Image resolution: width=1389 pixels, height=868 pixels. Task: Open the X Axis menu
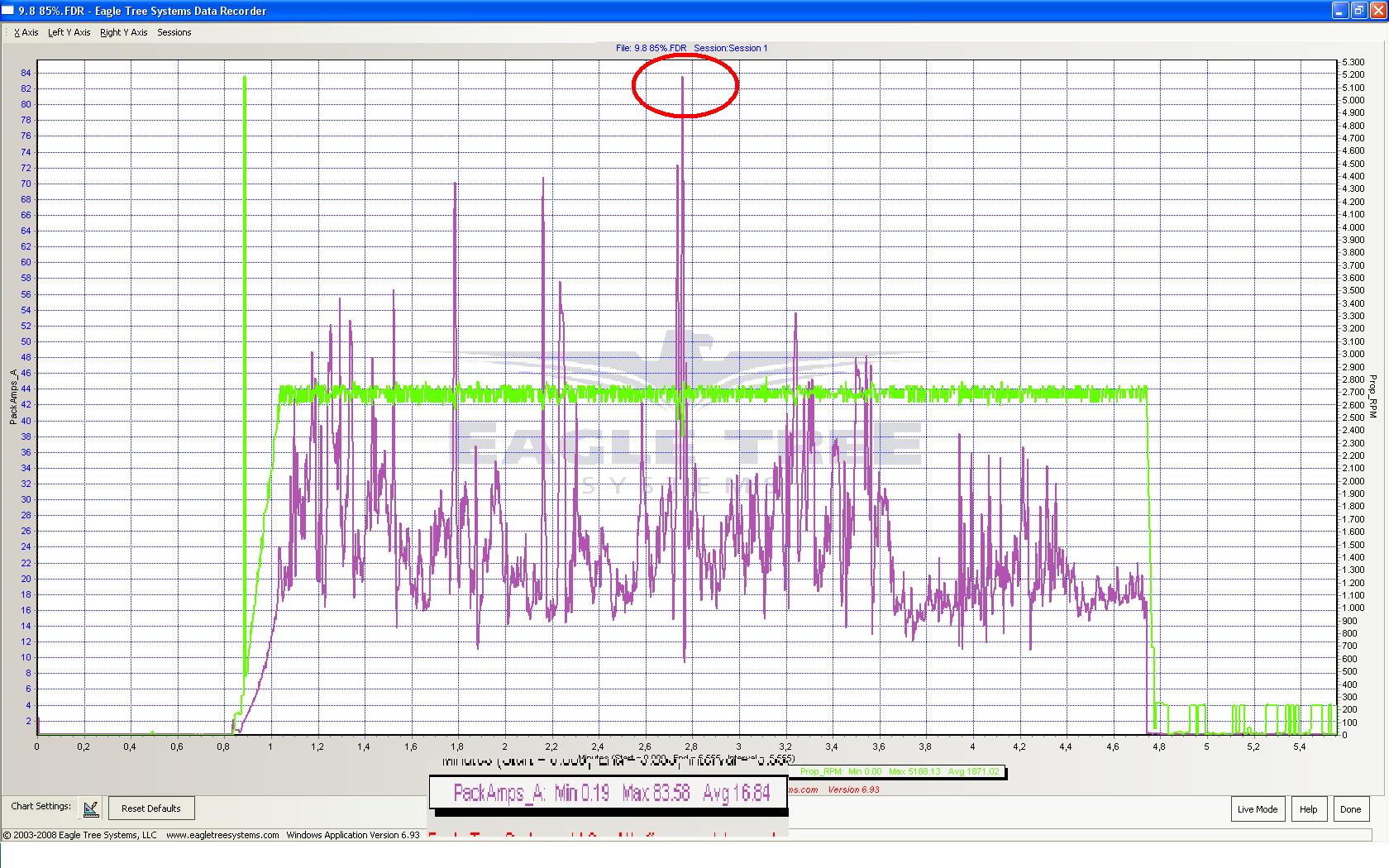click(26, 32)
